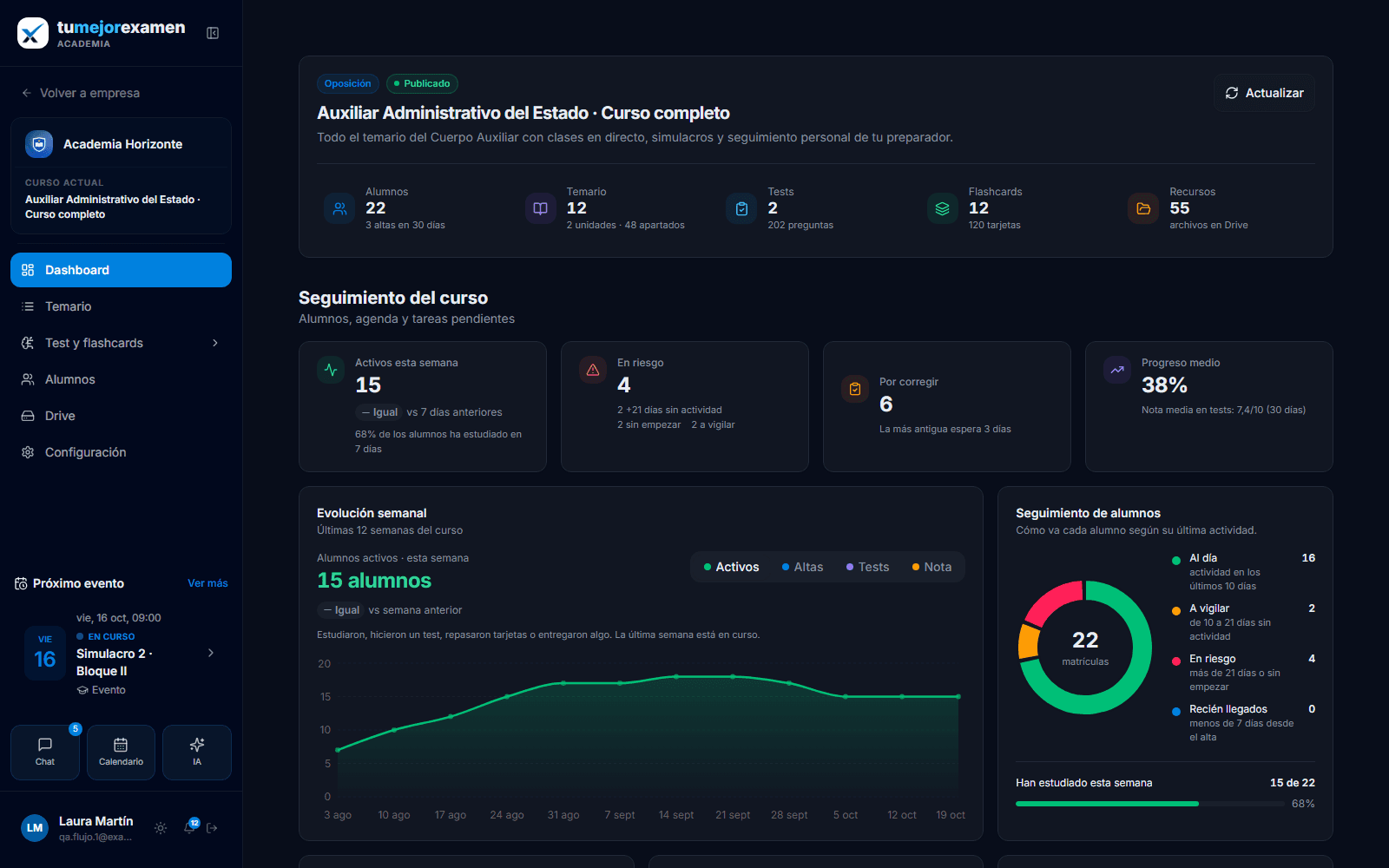
Task: Expand the Simulacro 2 event chevron
Action: (x=211, y=653)
